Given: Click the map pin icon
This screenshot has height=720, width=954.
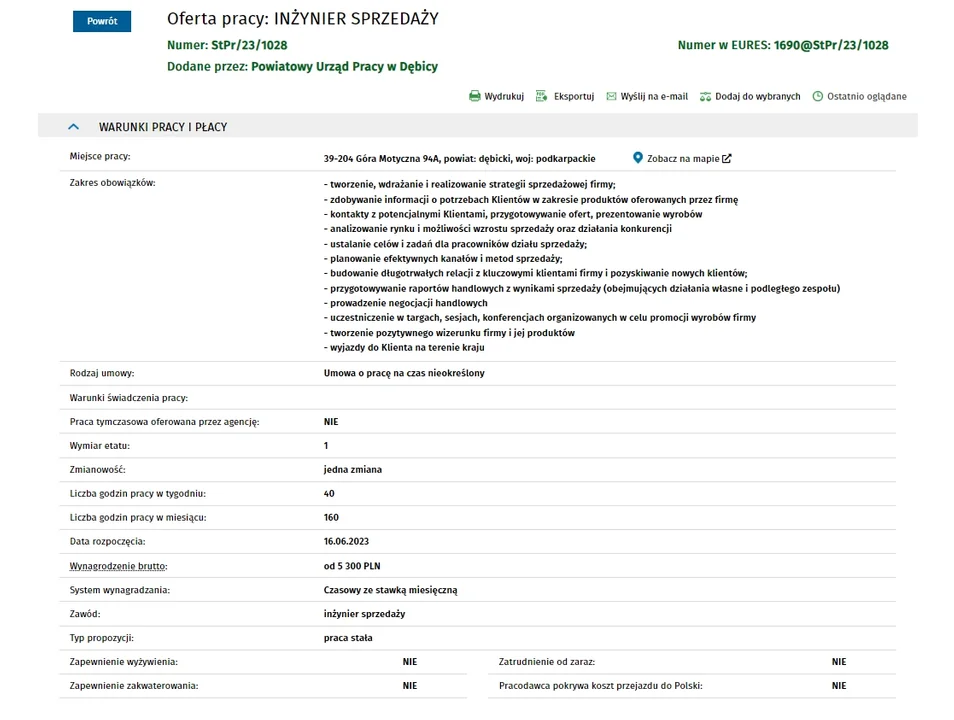Looking at the screenshot, I should [638, 158].
